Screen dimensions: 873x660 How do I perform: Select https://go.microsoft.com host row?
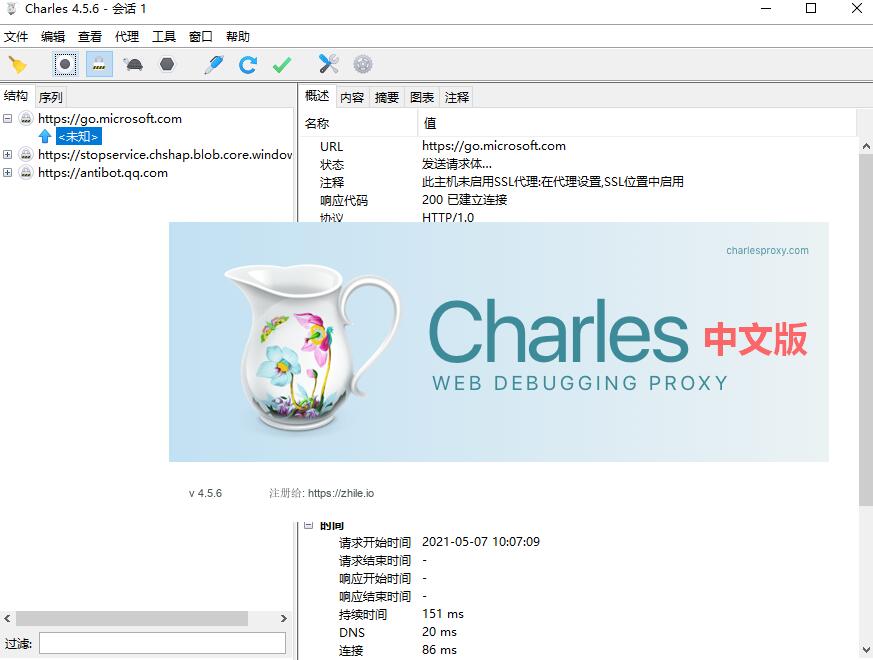[110, 119]
